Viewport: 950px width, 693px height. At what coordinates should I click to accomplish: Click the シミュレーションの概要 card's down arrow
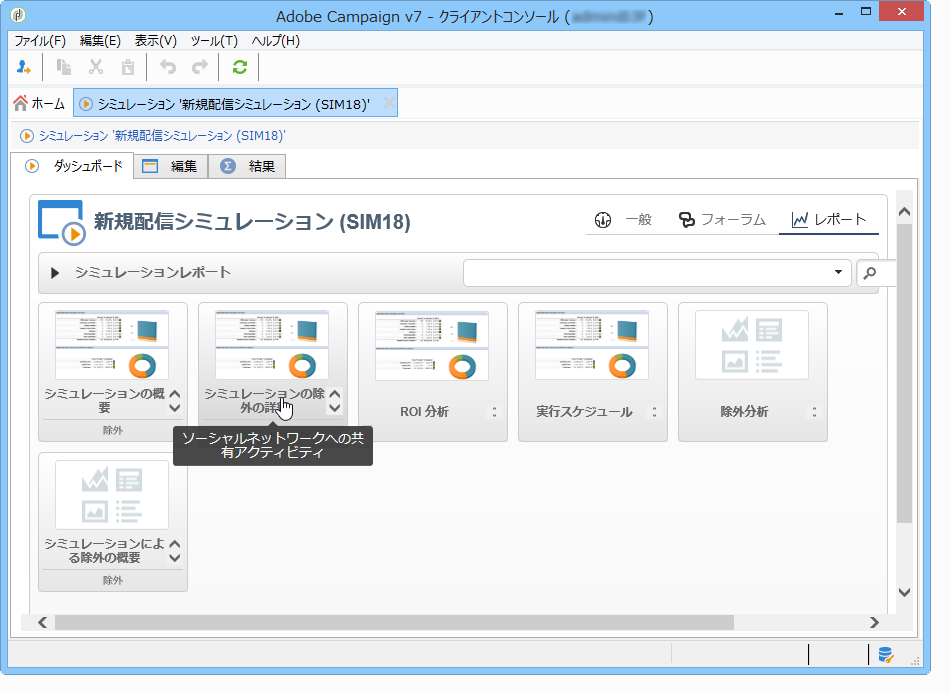coord(175,408)
